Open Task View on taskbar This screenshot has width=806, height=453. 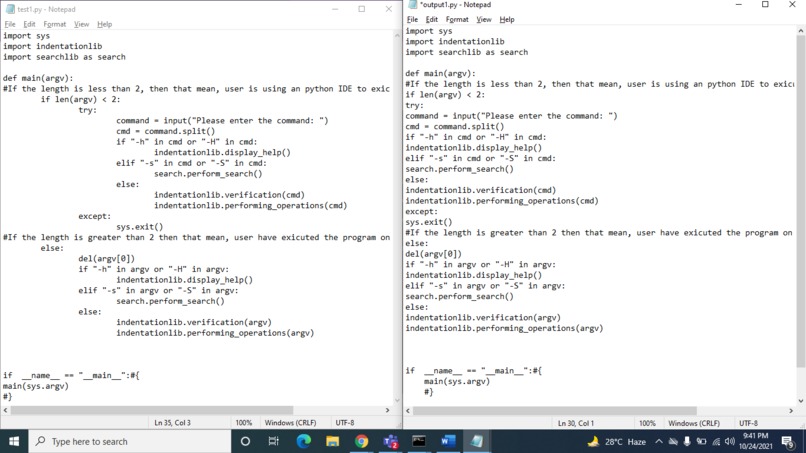273,441
